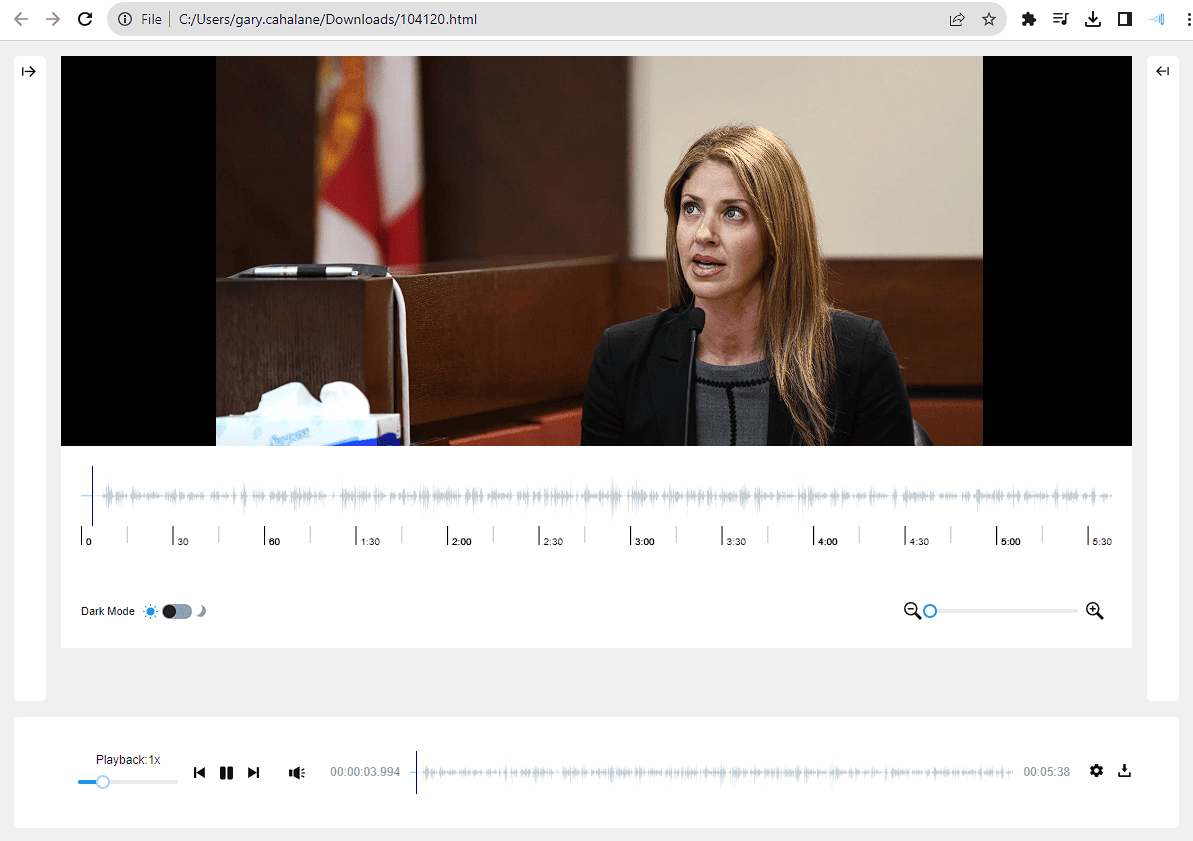1193x841 pixels.
Task: Seek to the 4:00 timeline mark
Action: coord(827,542)
